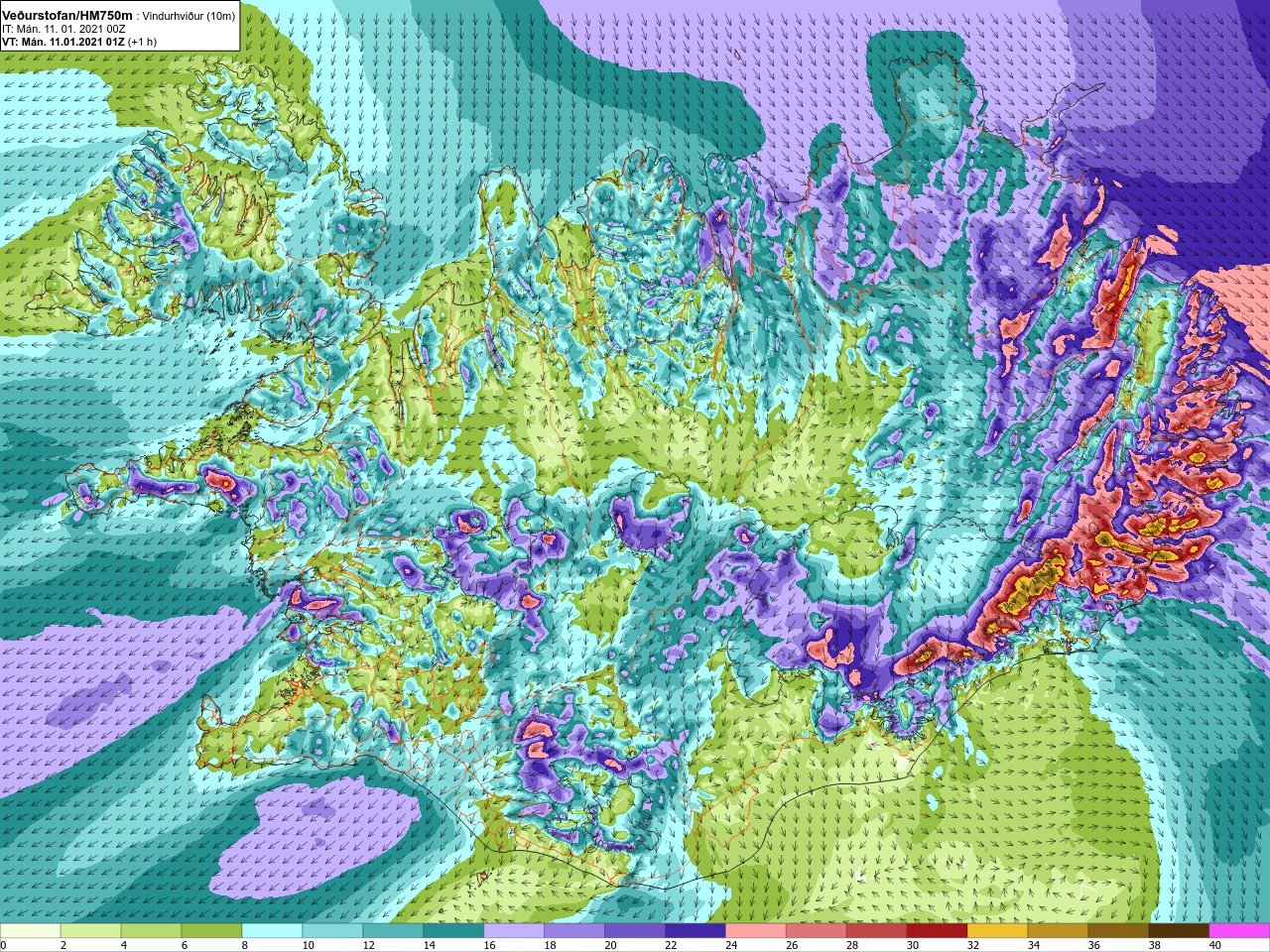Click the teal 12–14 legend swatch
Screen dimensions: 1270x952
point(393,928)
